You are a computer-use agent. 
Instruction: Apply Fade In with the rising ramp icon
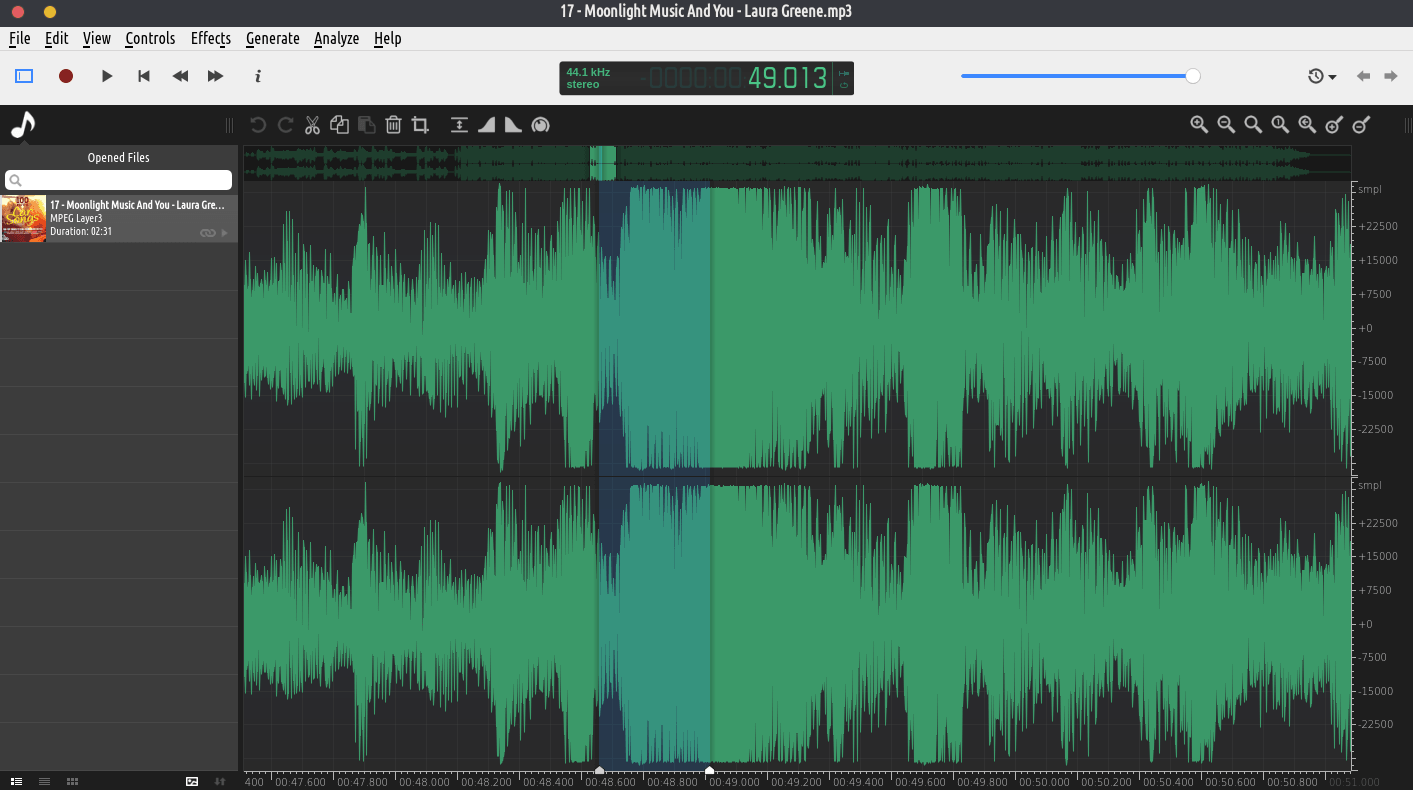coord(486,125)
